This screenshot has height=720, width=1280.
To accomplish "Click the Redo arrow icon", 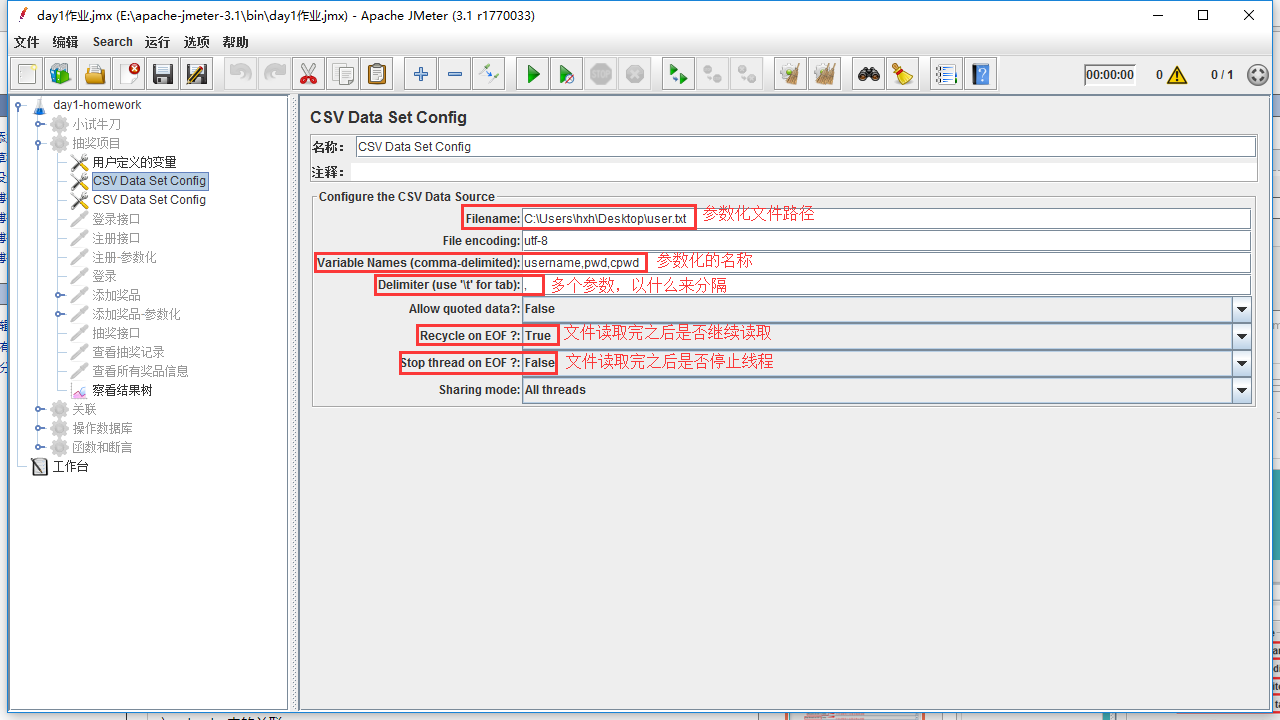I will pos(274,74).
